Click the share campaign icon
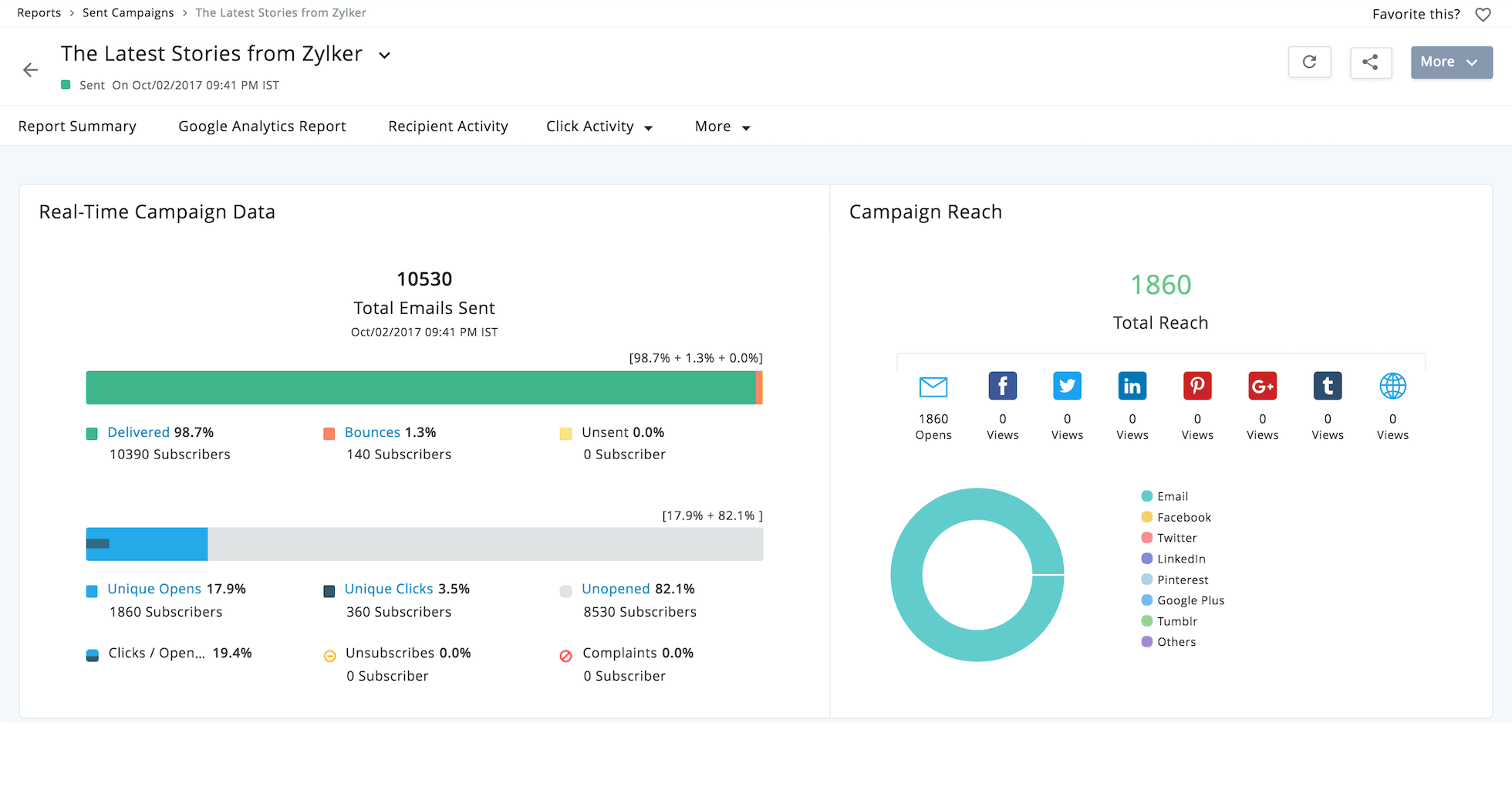 click(1370, 63)
